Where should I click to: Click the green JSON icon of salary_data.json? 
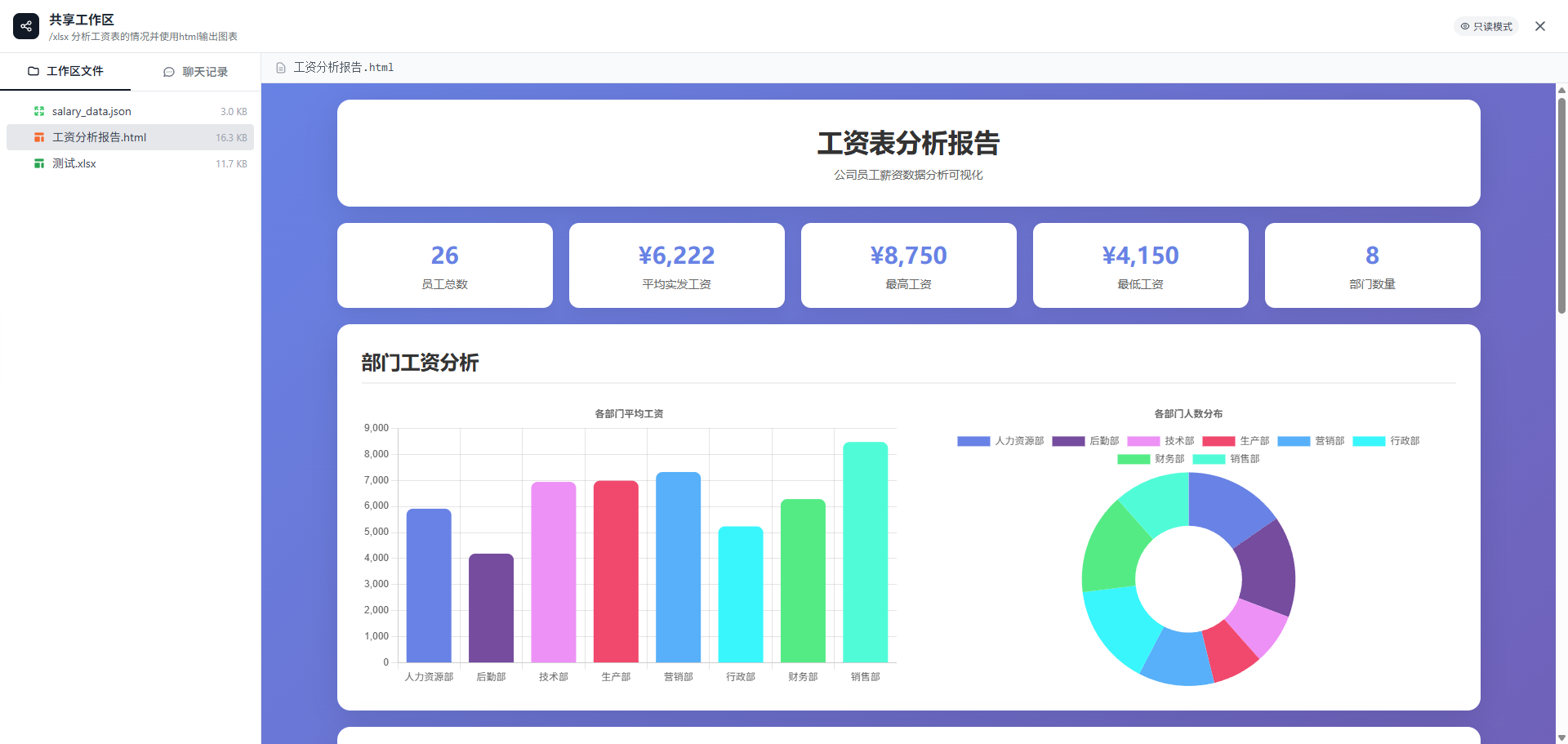38,111
